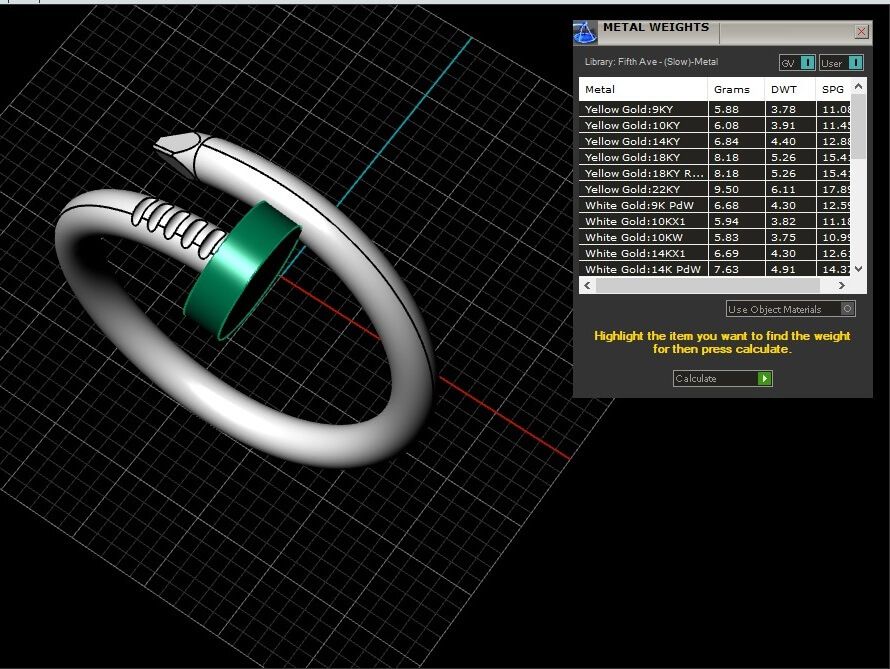This screenshot has height=669, width=890.
Task: Sort by the Metal column header
Action: coord(643,90)
